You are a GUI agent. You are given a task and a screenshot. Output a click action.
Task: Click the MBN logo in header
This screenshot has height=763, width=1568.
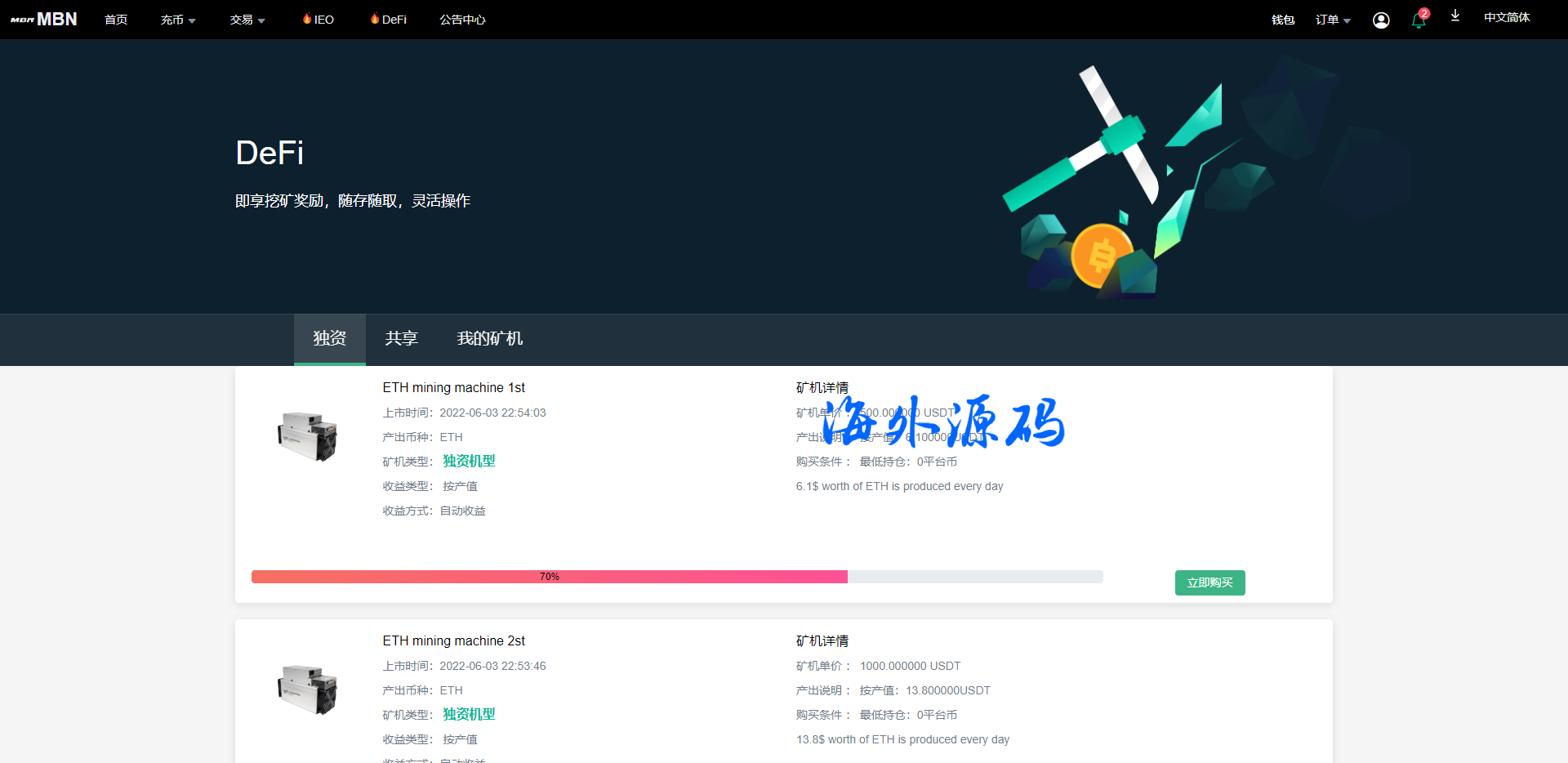click(44, 20)
